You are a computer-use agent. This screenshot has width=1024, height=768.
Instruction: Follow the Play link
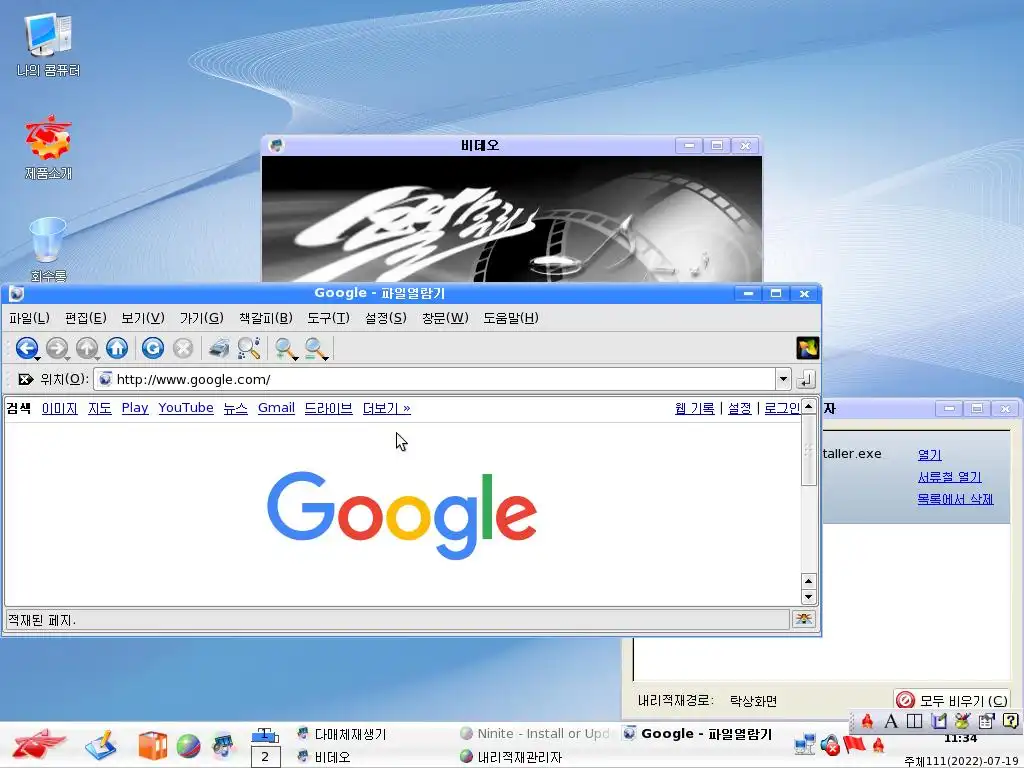click(x=135, y=408)
